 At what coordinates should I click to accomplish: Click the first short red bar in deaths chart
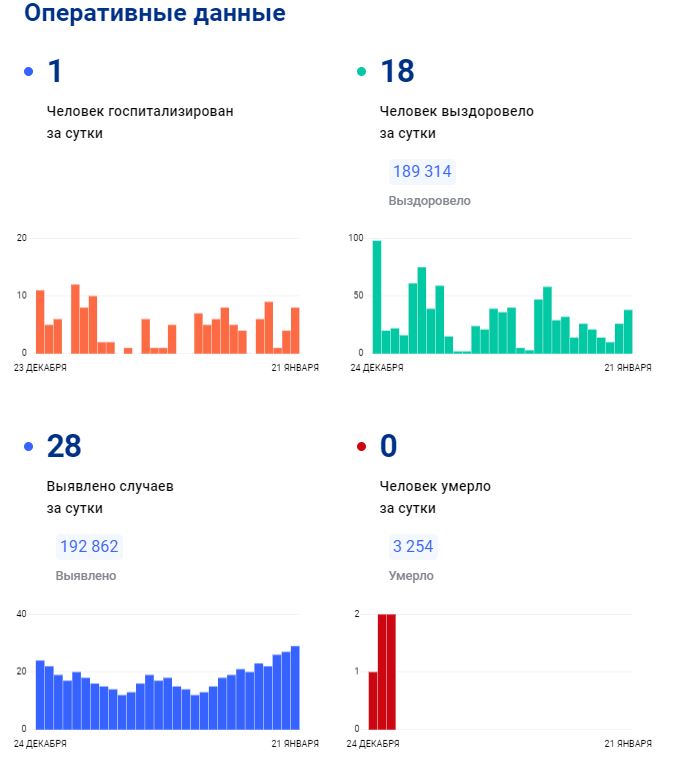click(x=373, y=700)
